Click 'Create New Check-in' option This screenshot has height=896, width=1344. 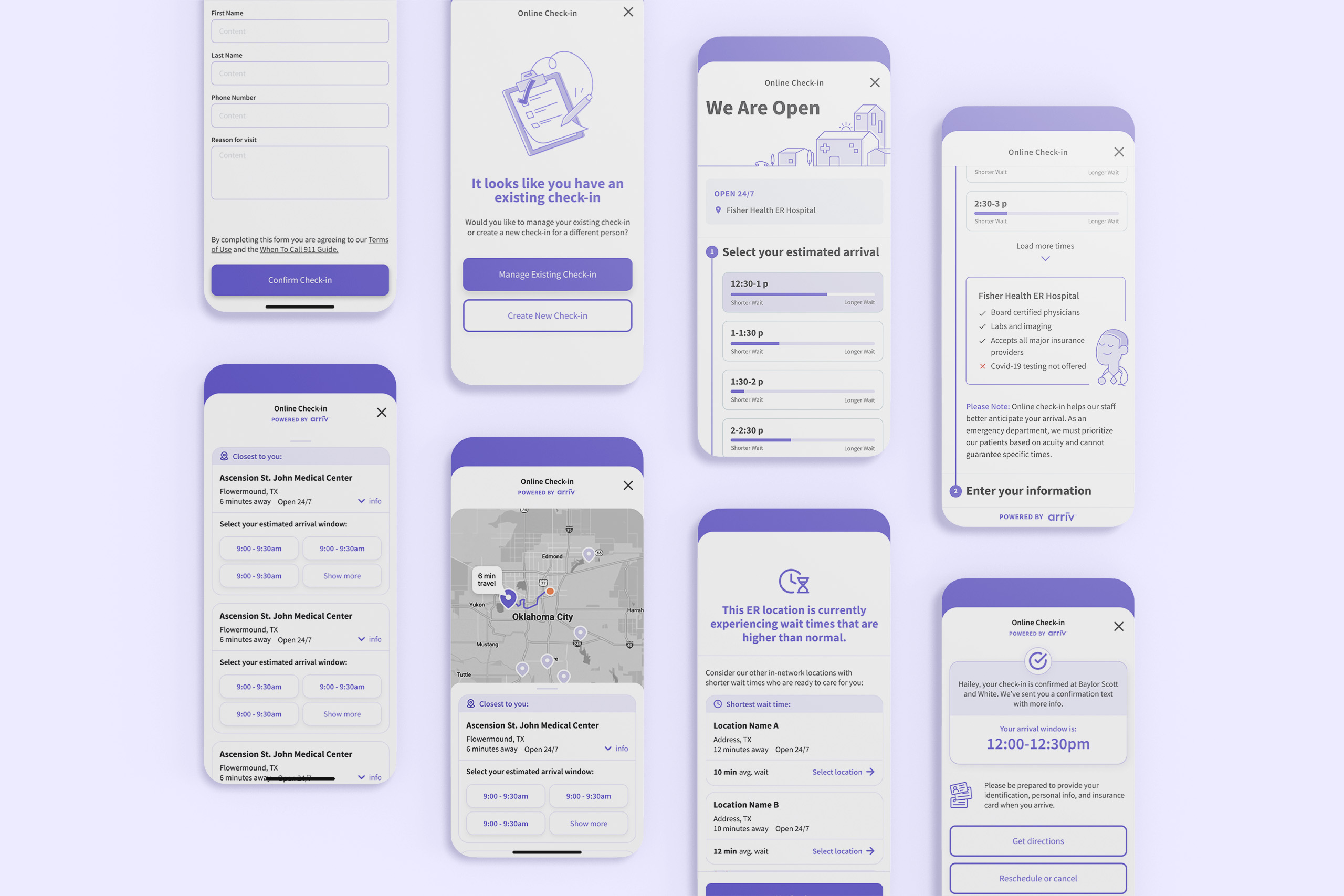click(x=547, y=315)
